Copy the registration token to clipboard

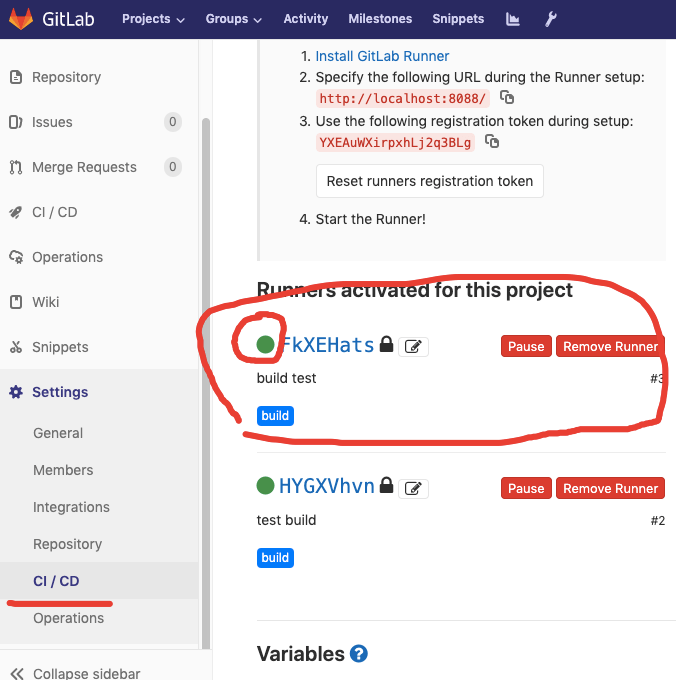pos(492,141)
